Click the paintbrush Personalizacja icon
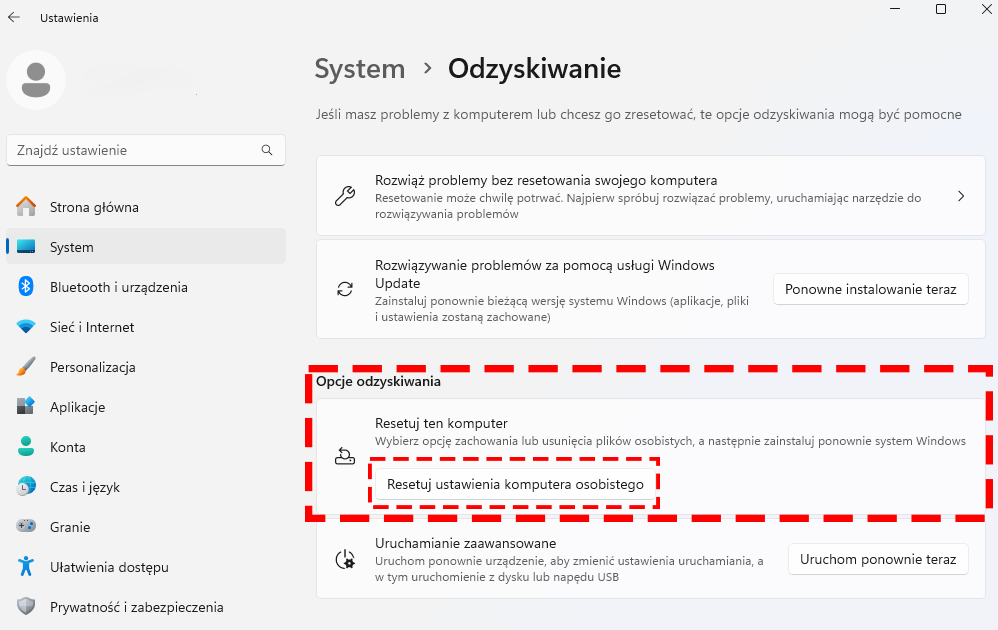Viewport: 998px width, 630px height. pyautogui.click(x=26, y=367)
